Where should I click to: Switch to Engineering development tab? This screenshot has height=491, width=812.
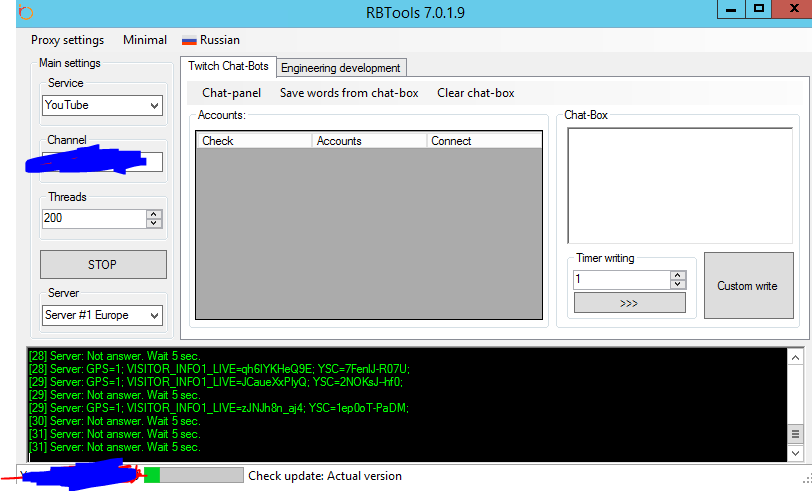click(x=340, y=68)
